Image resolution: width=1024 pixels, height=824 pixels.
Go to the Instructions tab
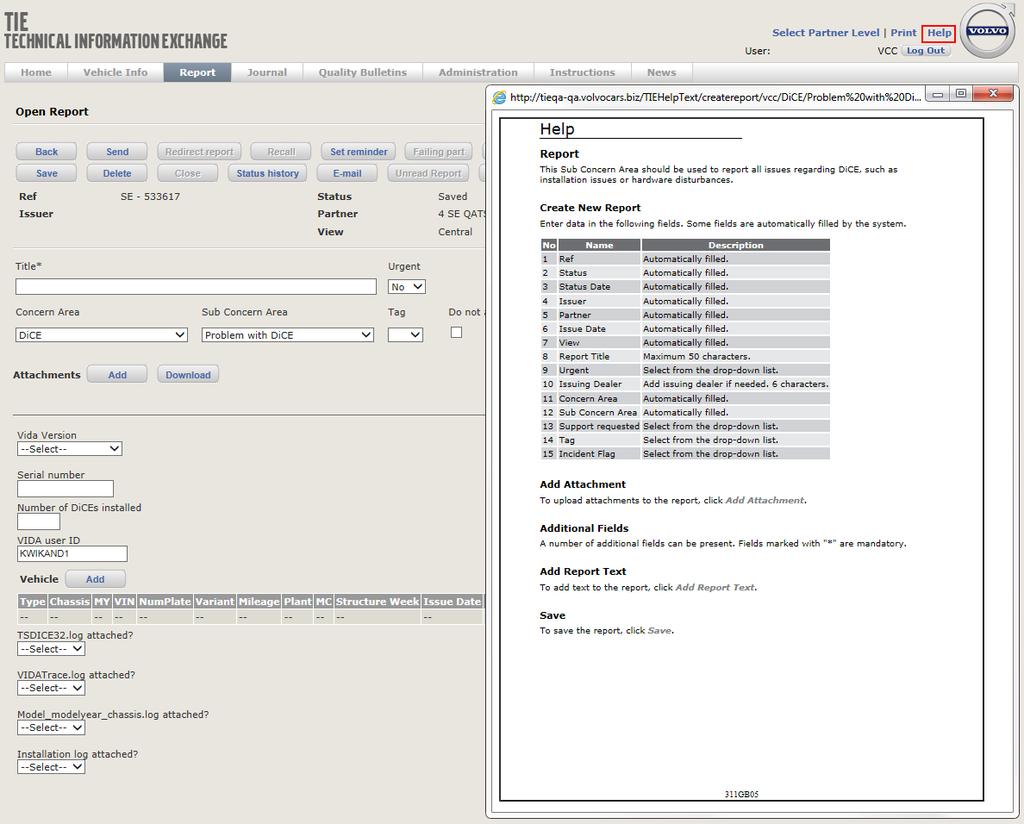pyautogui.click(x=583, y=72)
